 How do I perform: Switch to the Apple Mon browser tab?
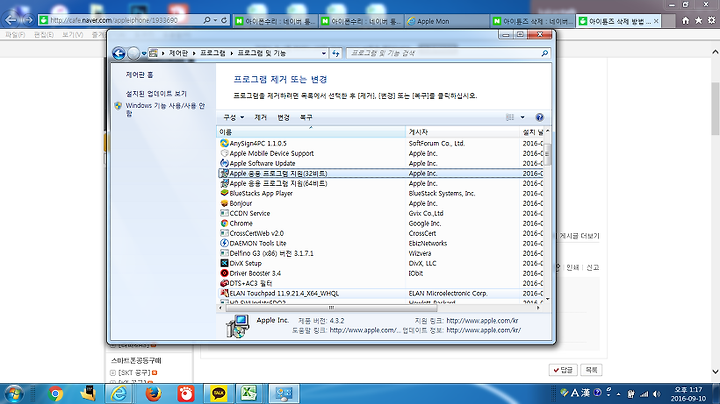[446, 21]
